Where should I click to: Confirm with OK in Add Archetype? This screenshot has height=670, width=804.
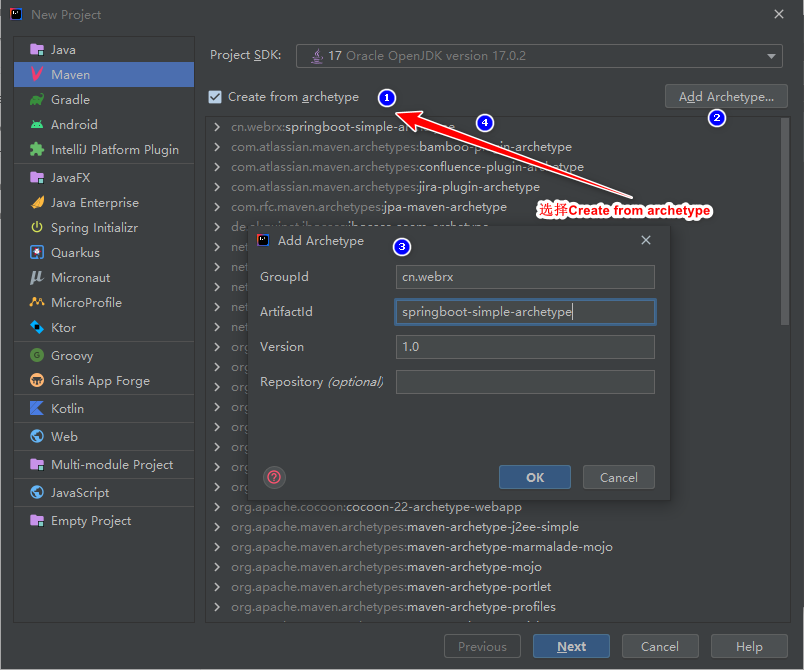[535, 477]
